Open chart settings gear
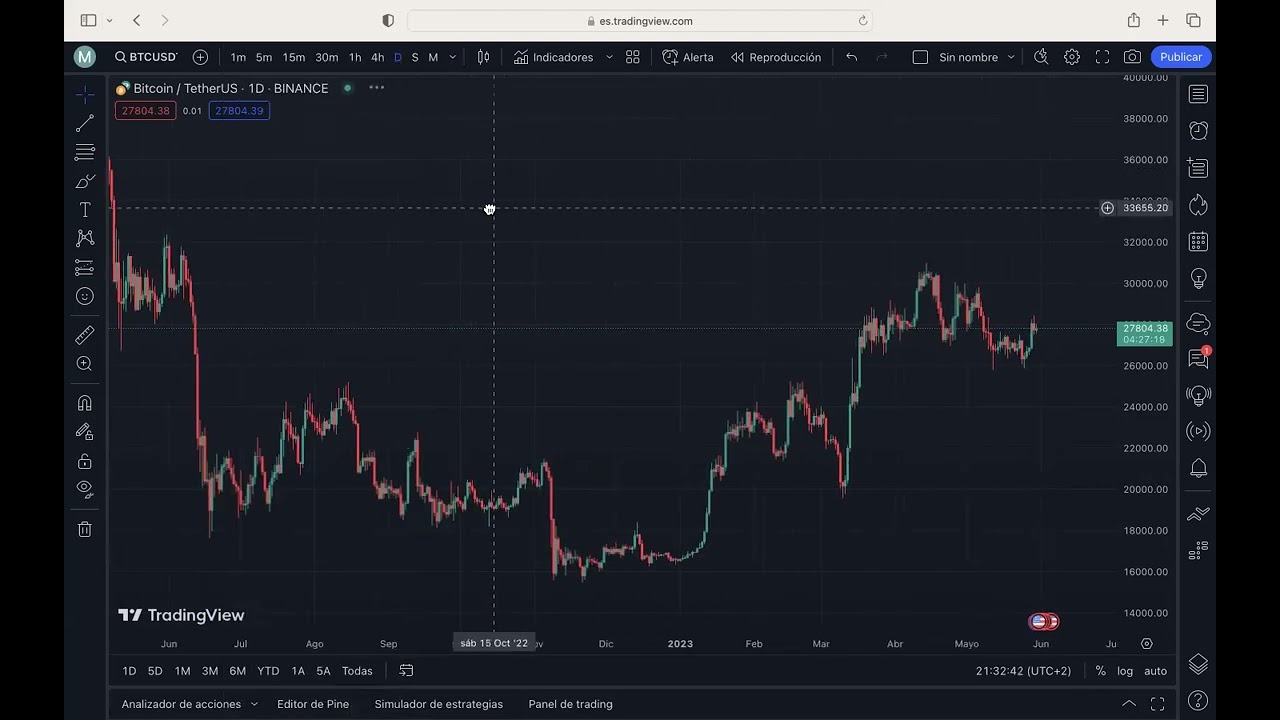 point(1072,57)
